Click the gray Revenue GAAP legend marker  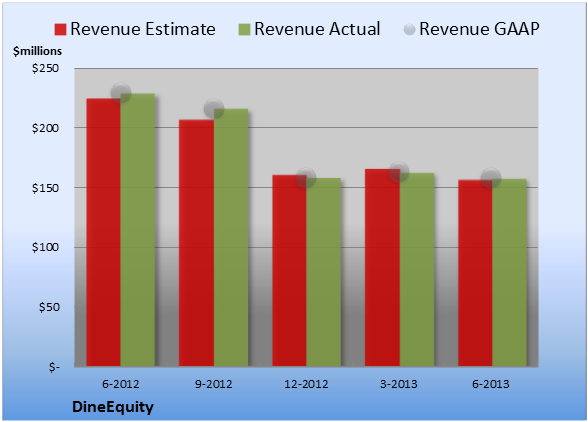tap(410, 30)
